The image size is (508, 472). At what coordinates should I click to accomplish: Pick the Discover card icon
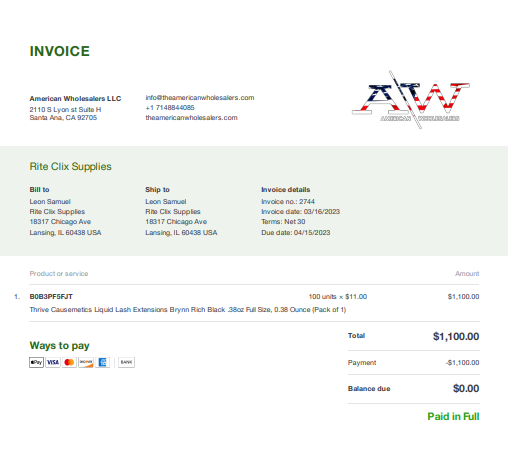coord(86,362)
